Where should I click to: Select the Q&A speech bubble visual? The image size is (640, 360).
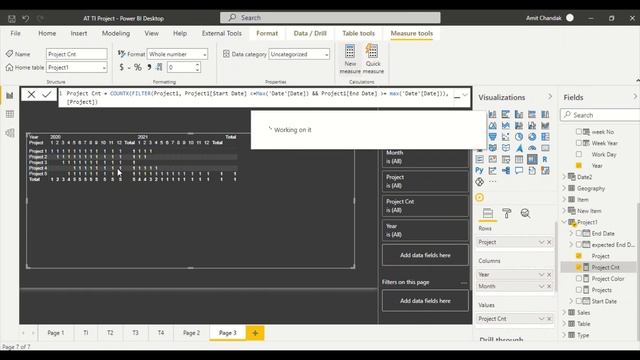pyautogui.click(x=519, y=171)
